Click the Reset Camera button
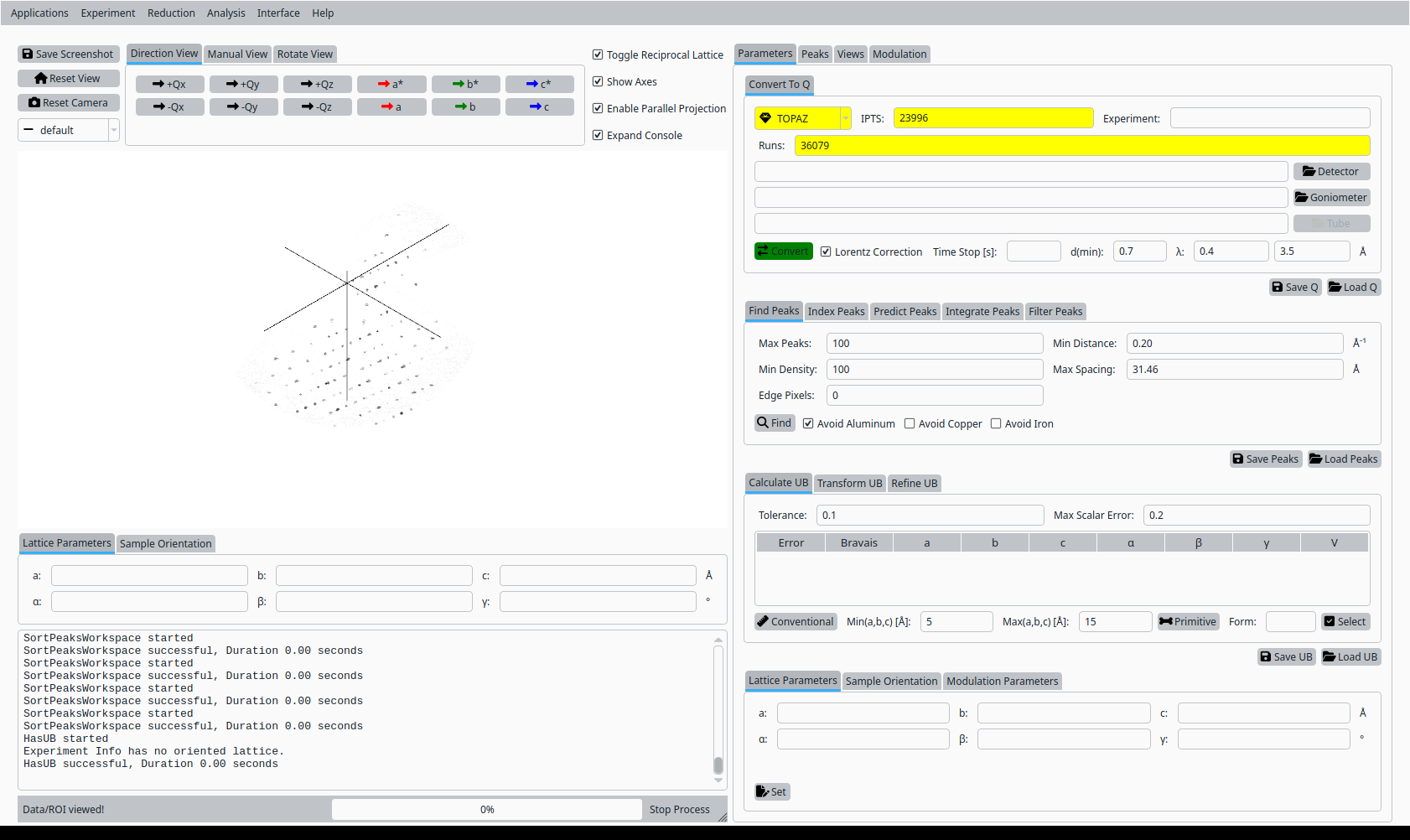1410x840 pixels. (68, 103)
